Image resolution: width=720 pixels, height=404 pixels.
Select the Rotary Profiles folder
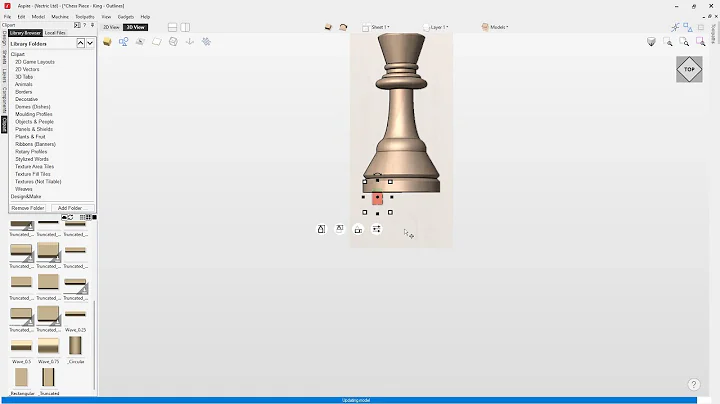pos(31,152)
